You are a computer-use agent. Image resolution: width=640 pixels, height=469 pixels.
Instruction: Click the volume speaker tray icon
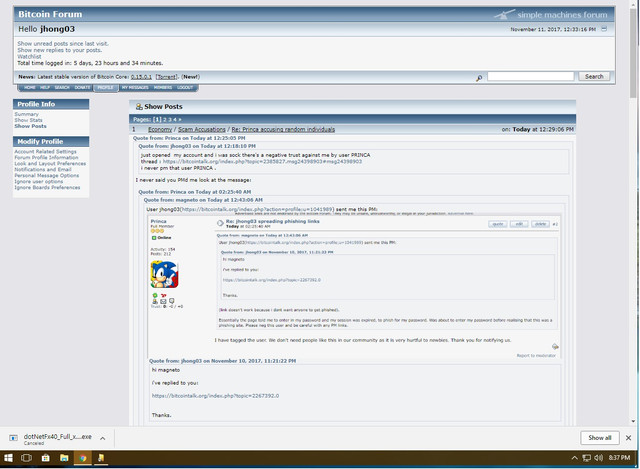coord(598,458)
